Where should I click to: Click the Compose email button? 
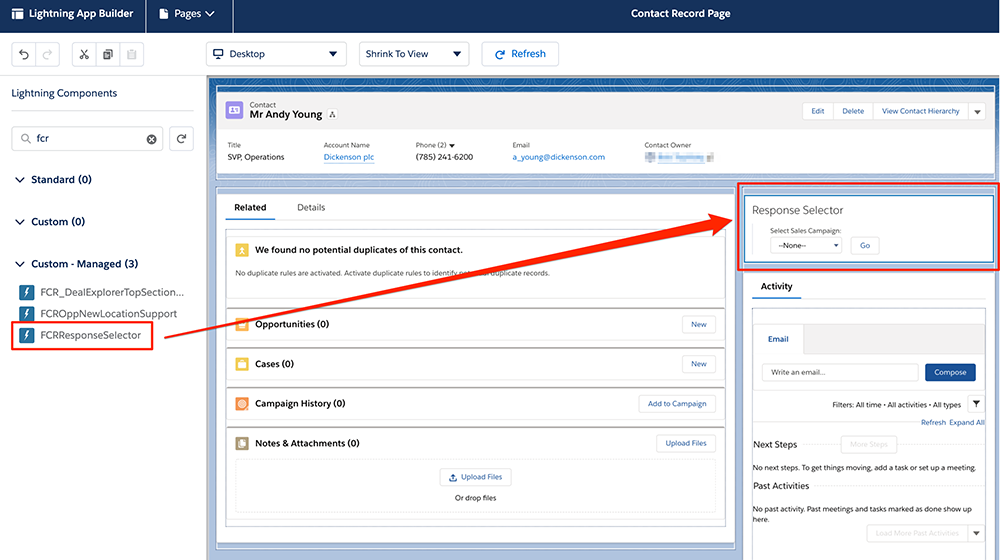pyautogui.click(x=950, y=372)
